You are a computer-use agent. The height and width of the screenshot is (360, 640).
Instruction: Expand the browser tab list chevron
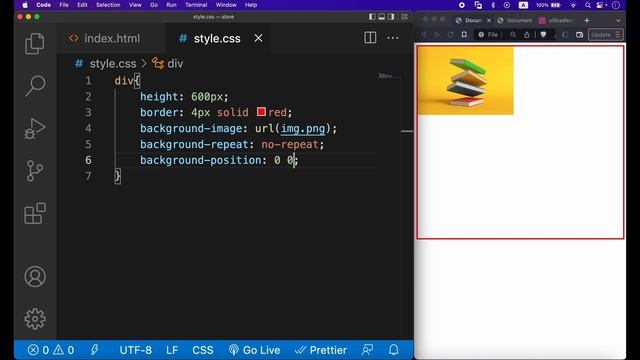click(618, 20)
